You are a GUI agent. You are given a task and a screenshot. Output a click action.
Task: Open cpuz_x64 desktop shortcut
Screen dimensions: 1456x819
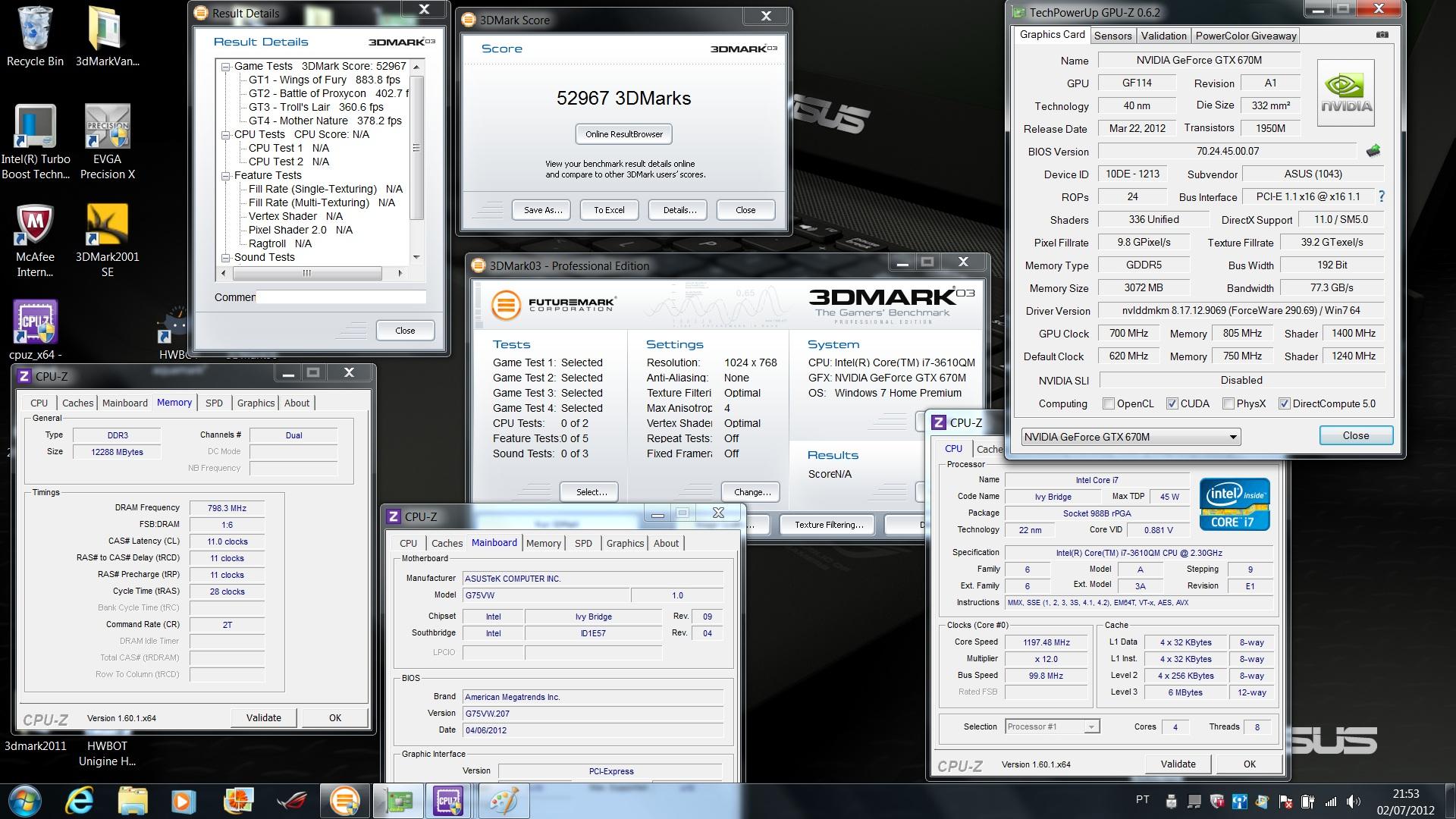pyautogui.click(x=35, y=331)
